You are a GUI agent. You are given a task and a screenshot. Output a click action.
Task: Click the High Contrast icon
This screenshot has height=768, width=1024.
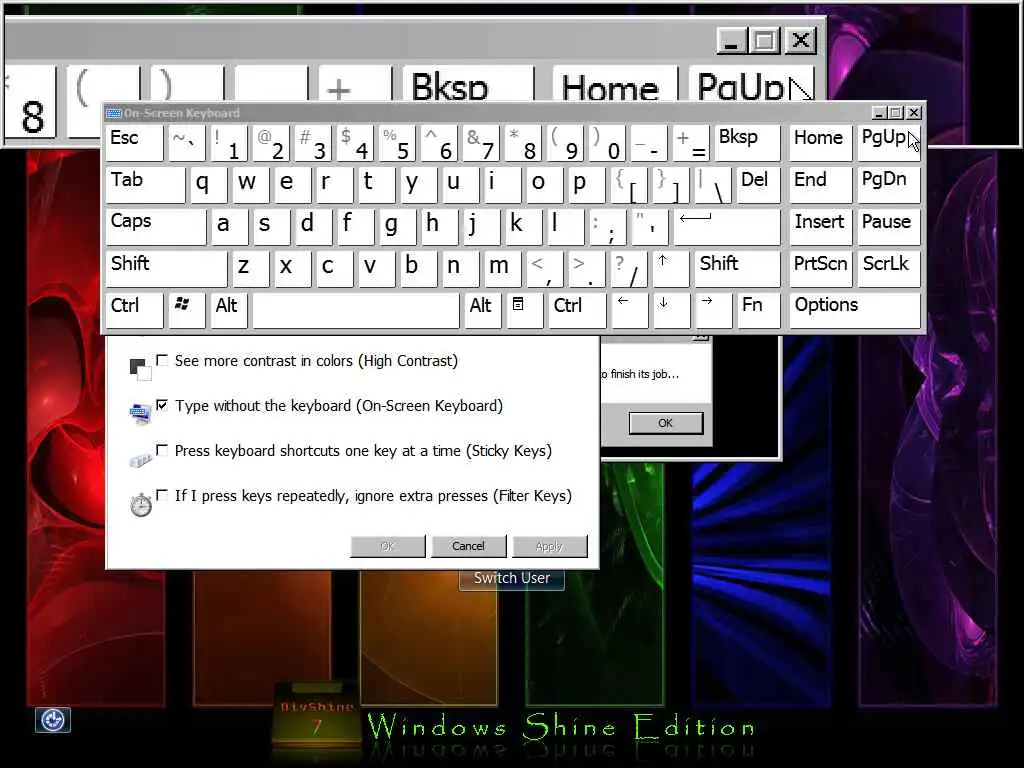pyautogui.click(x=140, y=368)
